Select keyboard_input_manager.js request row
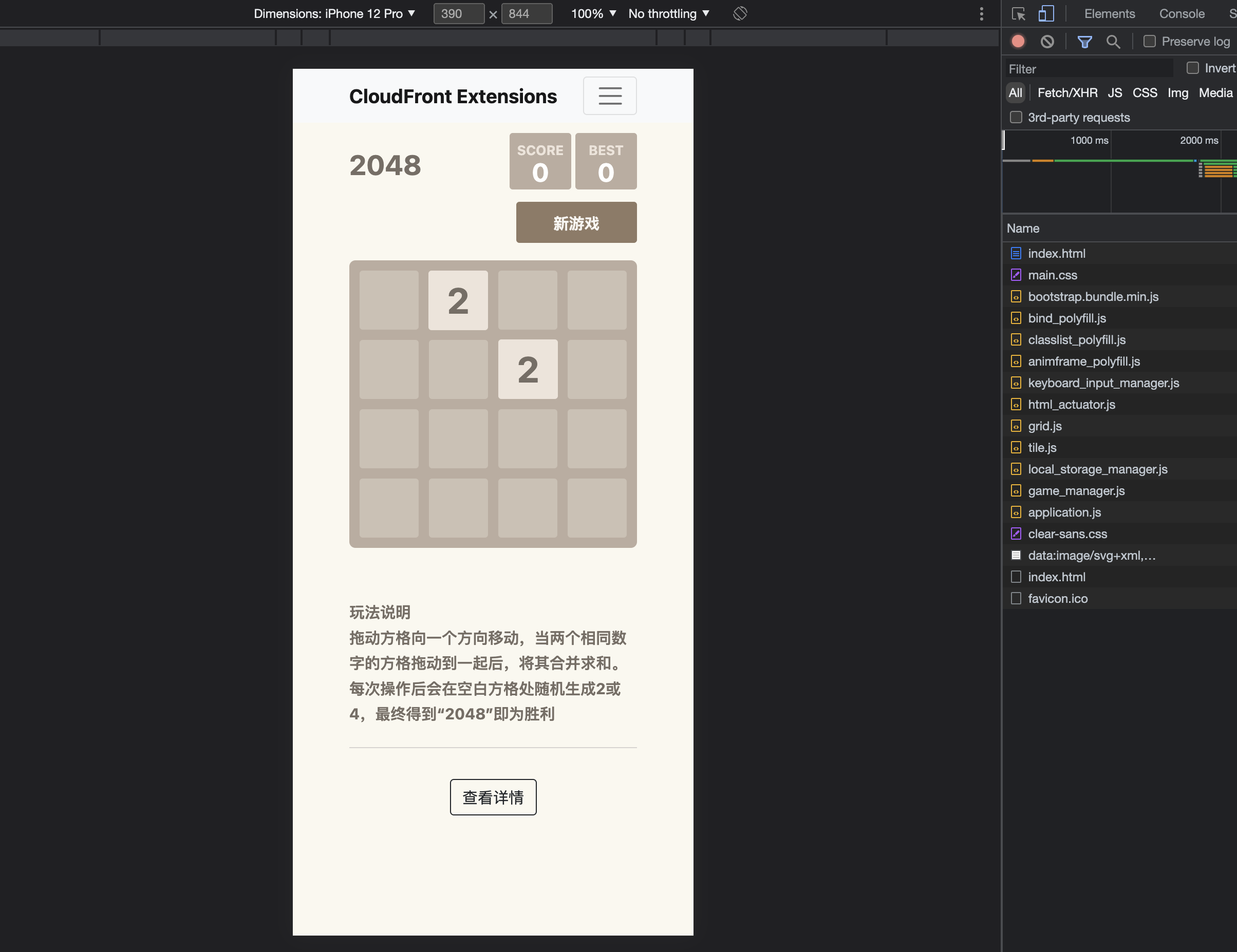The width and height of the screenshot is (1237, 952). click(x=1119, y=383)
